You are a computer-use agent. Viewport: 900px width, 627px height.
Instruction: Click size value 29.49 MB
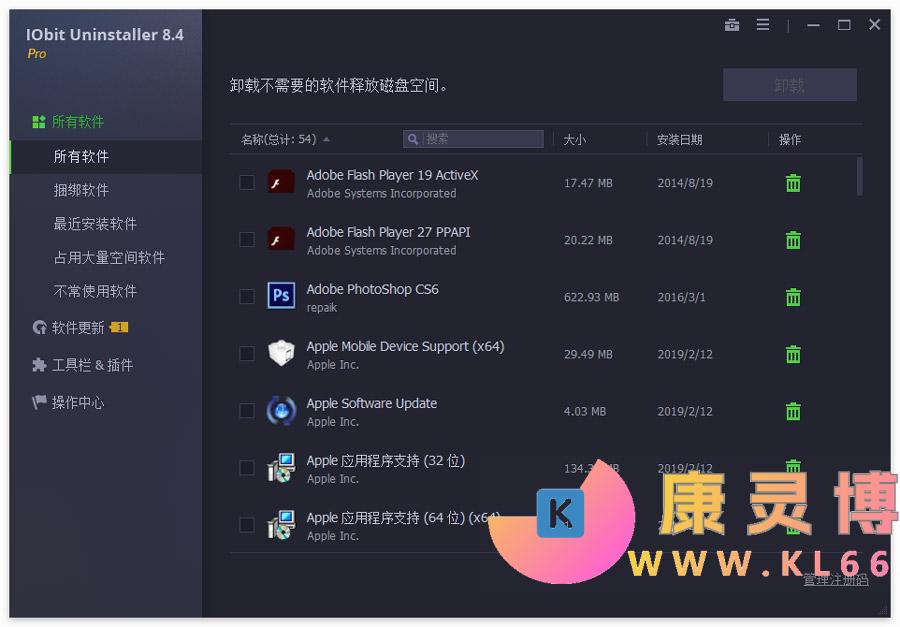(x=588, y=354)
